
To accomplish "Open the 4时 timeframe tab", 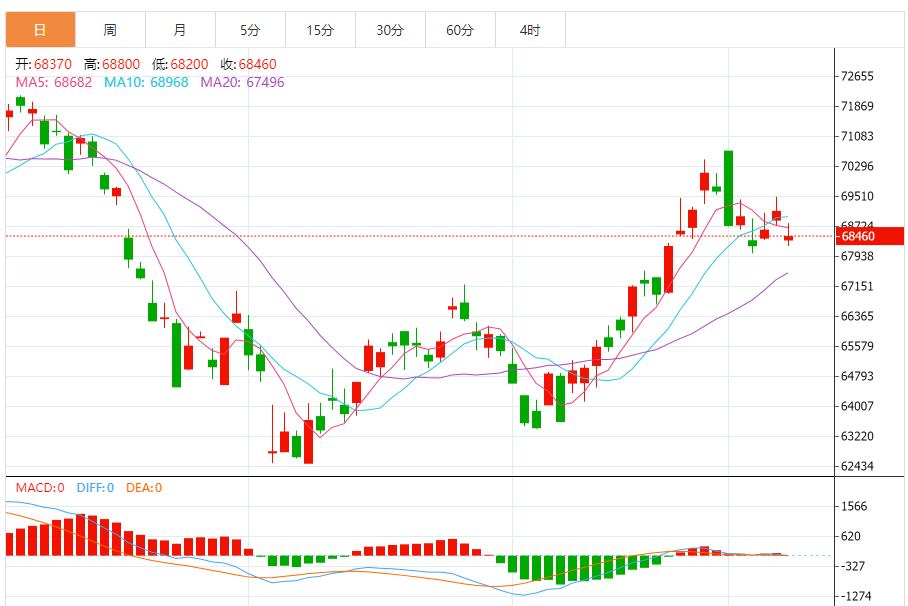I will (530, 30).
